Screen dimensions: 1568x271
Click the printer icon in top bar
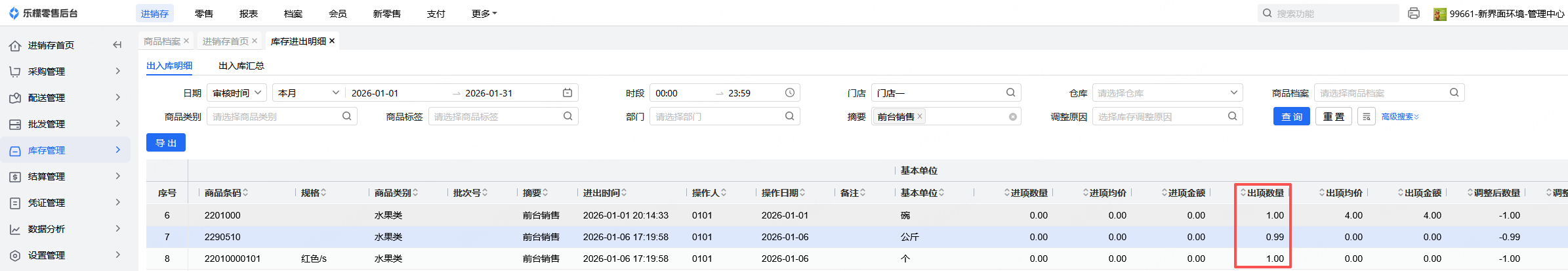pos(1414,13)
